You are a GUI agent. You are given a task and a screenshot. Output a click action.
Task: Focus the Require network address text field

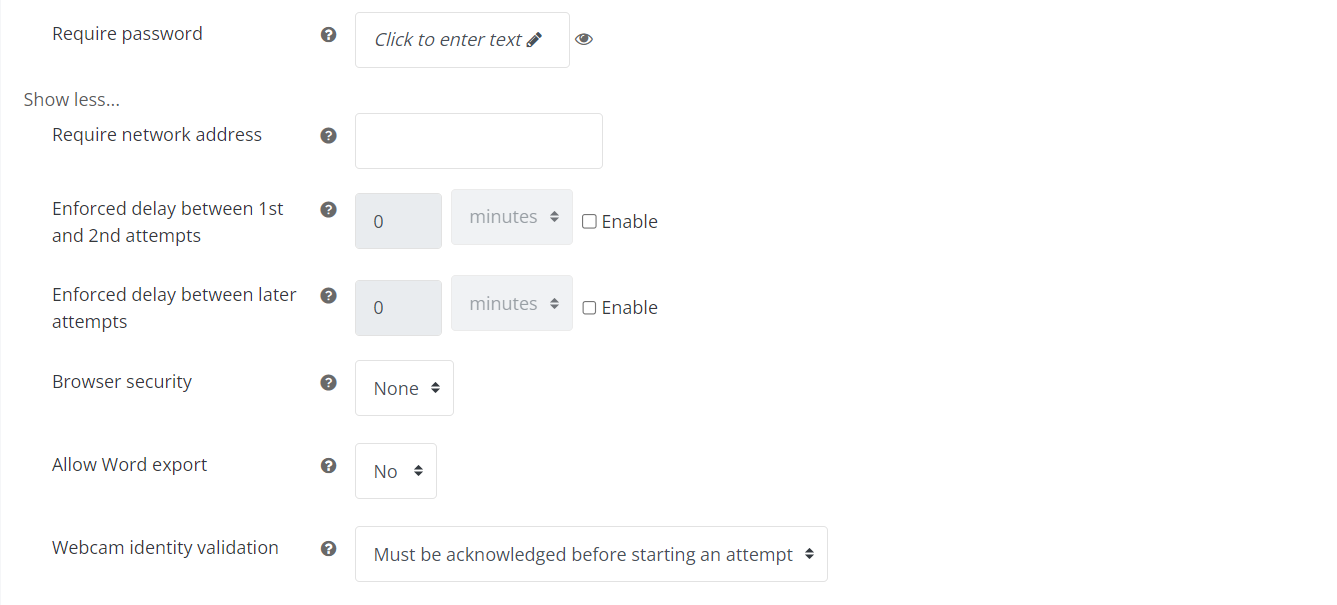[x=479, y=141]
